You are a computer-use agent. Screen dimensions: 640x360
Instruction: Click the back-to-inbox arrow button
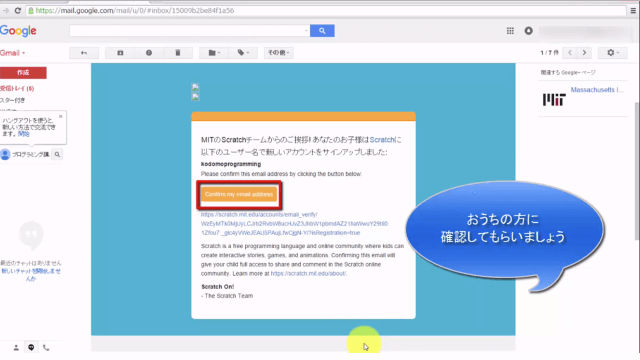[x=84, y=53]
